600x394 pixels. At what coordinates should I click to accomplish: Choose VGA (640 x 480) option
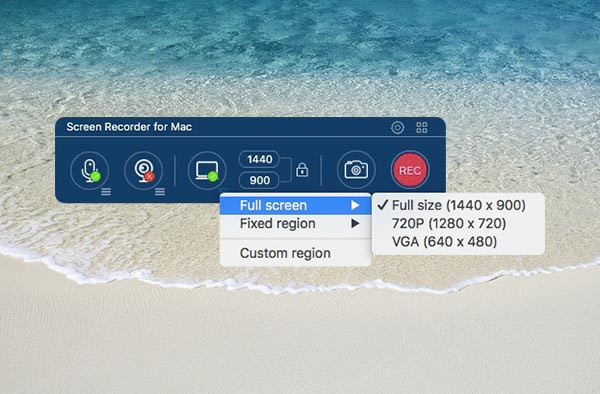pyautogui.click(x=458, y=241)
